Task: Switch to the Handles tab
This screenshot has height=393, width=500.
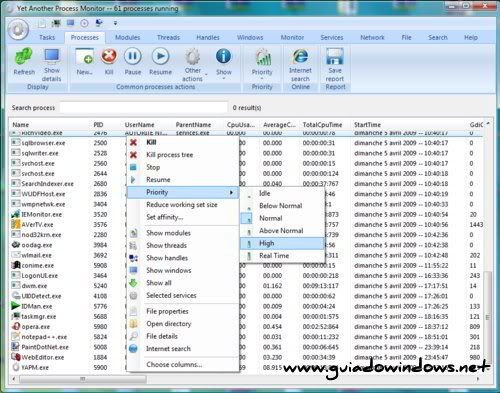Action: pyautogui.click(x=208, y=37)
